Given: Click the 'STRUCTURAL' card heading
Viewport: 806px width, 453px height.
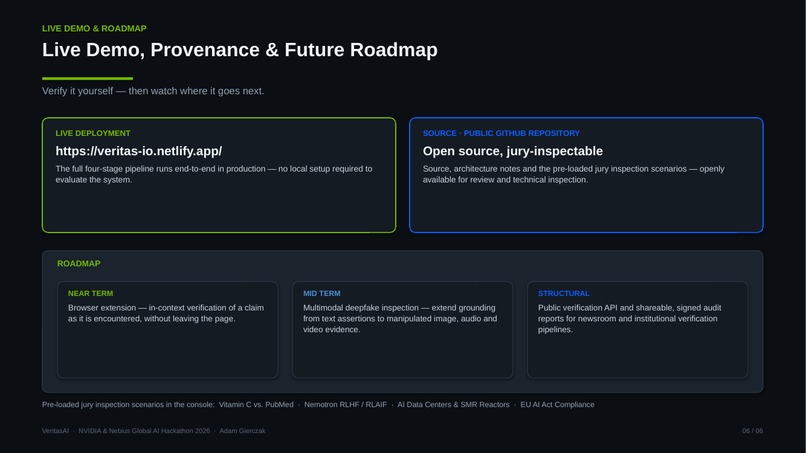Looking at the screenshot, I should pyautogui.click(x=563, y=293).
